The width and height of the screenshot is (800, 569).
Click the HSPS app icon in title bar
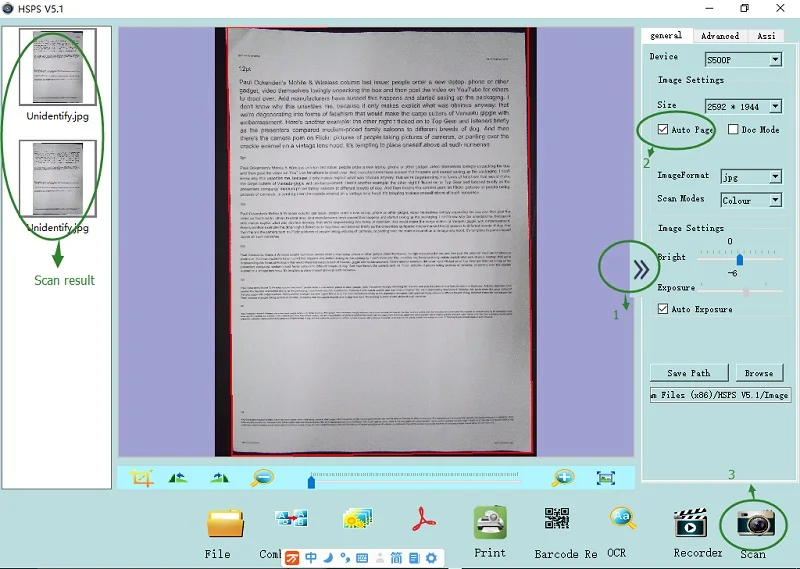8,9
